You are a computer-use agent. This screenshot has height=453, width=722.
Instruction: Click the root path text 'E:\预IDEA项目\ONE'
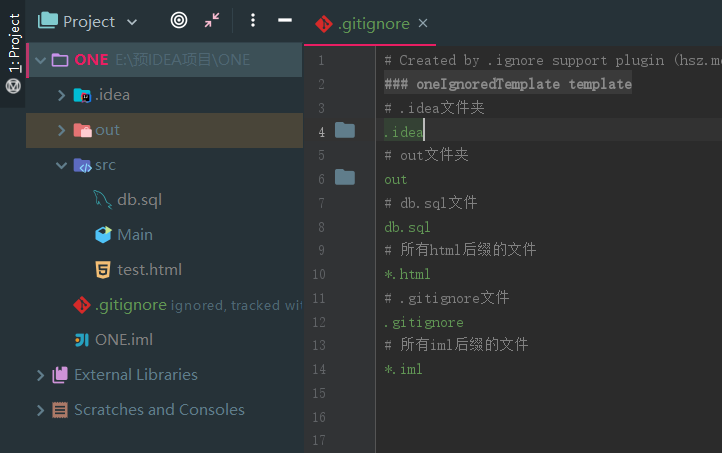[183, 60]
